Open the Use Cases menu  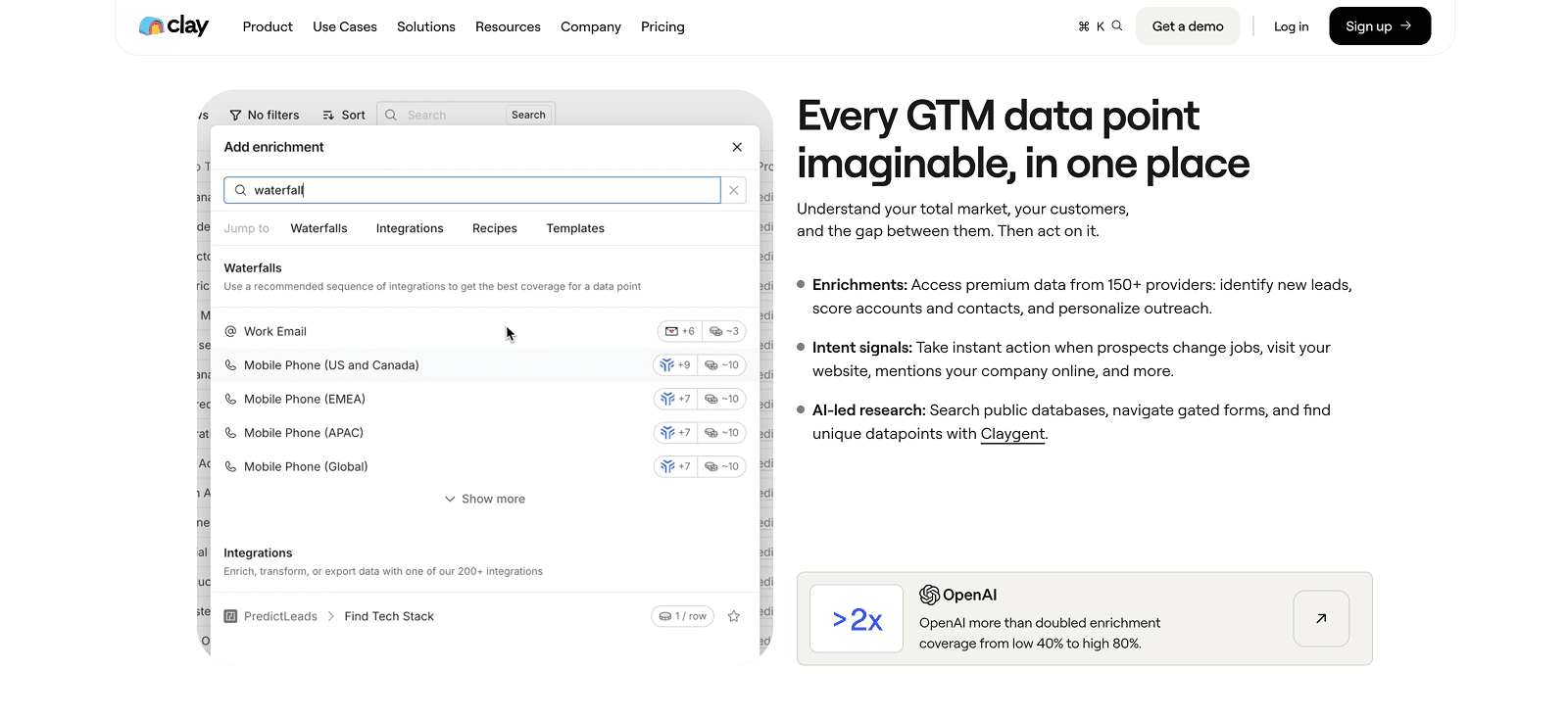[345, 26]
